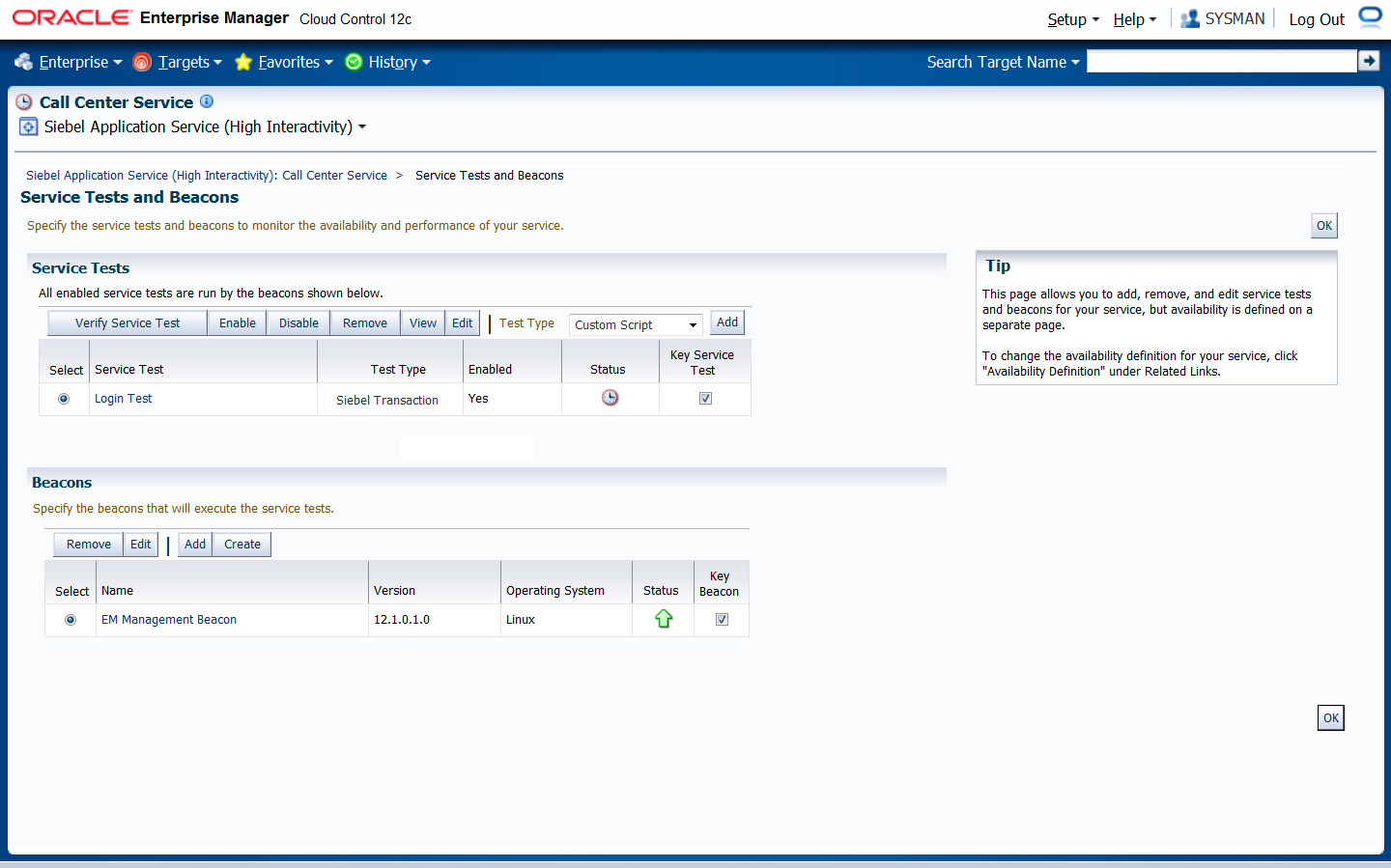Click the Enabled value Yes cell

click(512, 399)
